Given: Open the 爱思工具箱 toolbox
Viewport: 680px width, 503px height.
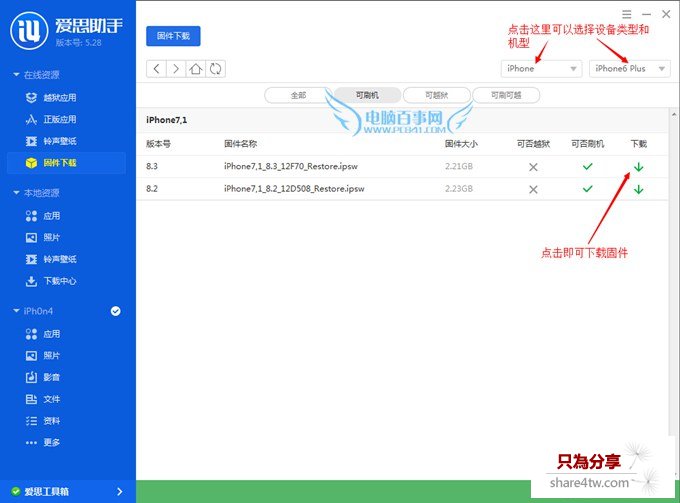Looking at the screenshot, I should pos(68,491).
